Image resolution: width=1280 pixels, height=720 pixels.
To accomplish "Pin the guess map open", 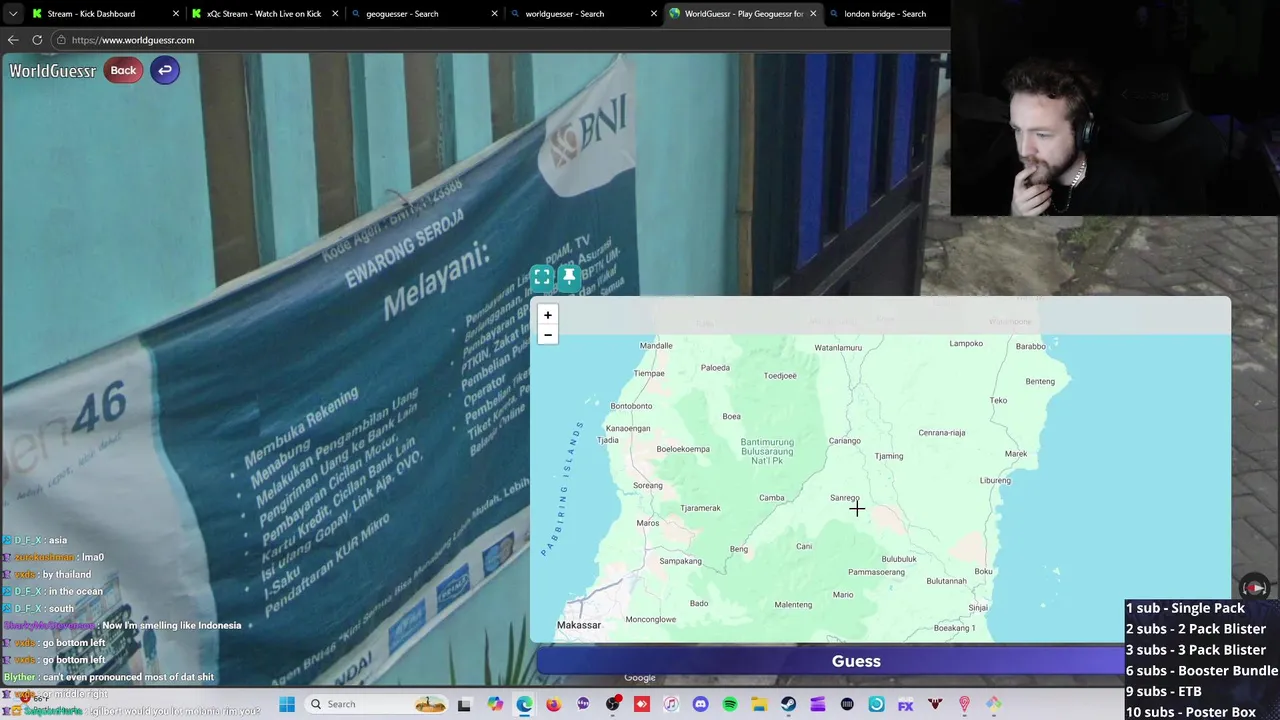I will click(569, 277).
